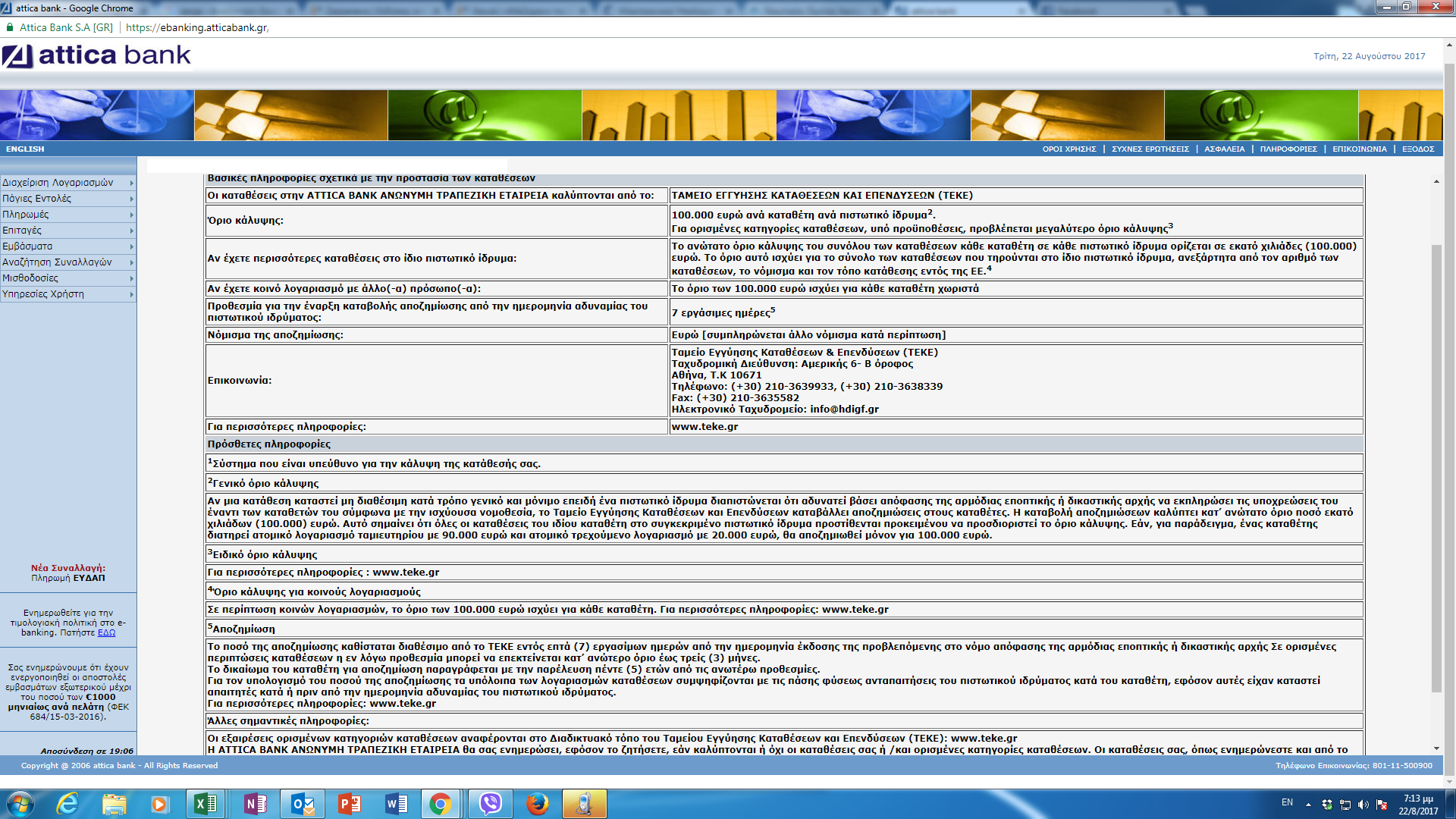This screenshot has height=819, width=1456.
Task: Open ΑΣΦΑΛΕΙΑ link in top navigation
Action: [1224, 149]
